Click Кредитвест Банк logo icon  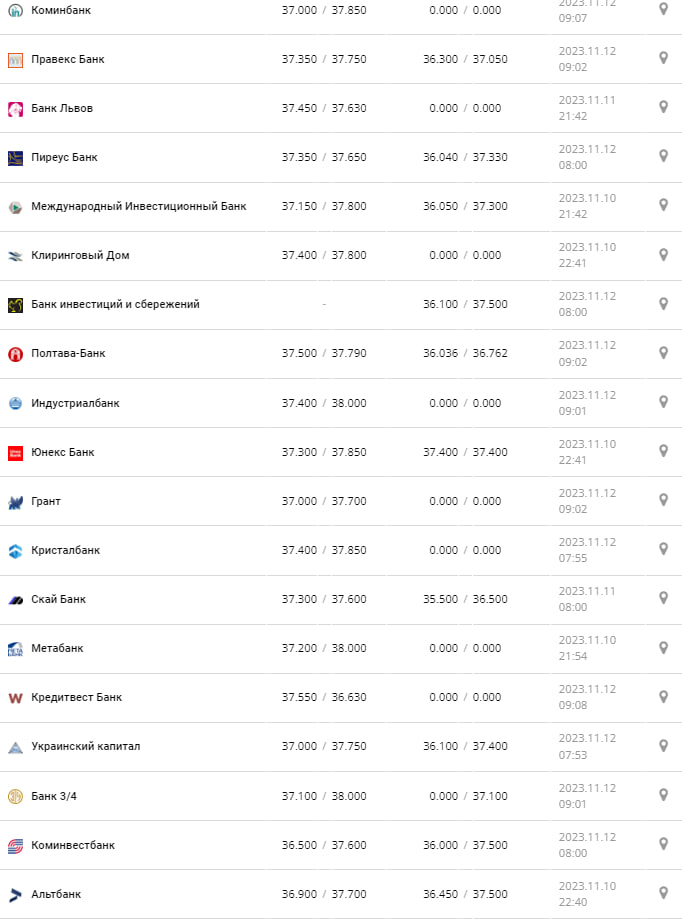point(15,697)
